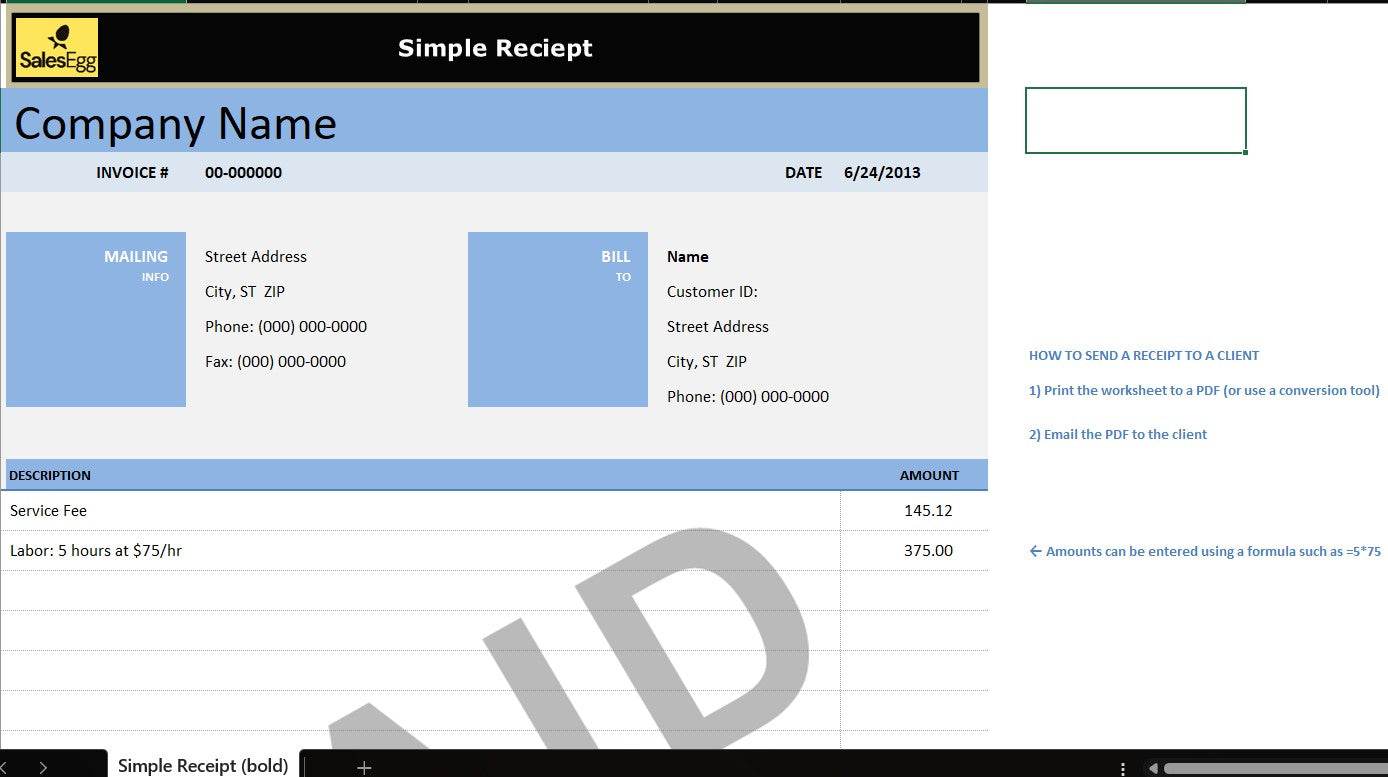Image resolution: width=1388 pixels, height=777 pixels.
Task: Select the 145.12 amount cell
Action: point(927,510)
